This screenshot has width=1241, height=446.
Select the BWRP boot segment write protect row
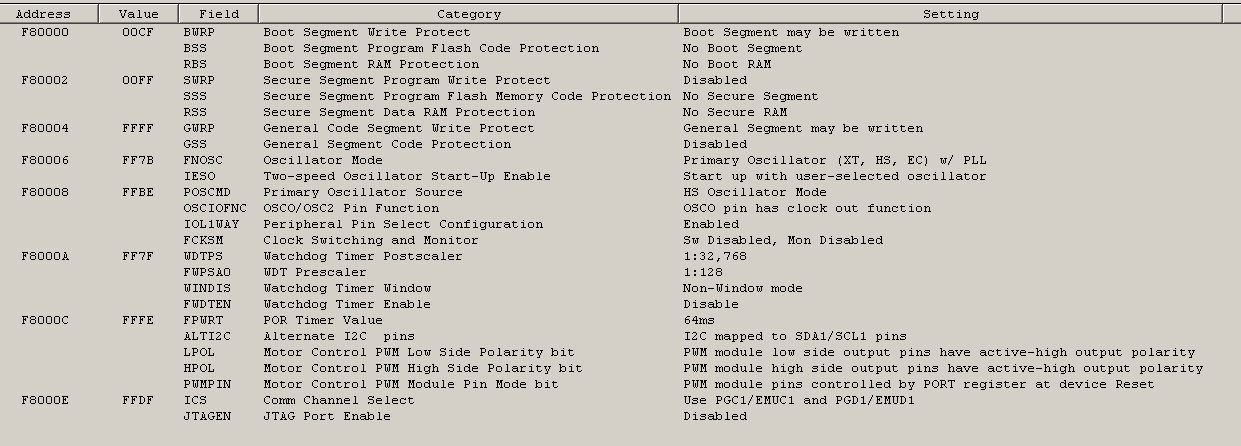click(620, 32)
